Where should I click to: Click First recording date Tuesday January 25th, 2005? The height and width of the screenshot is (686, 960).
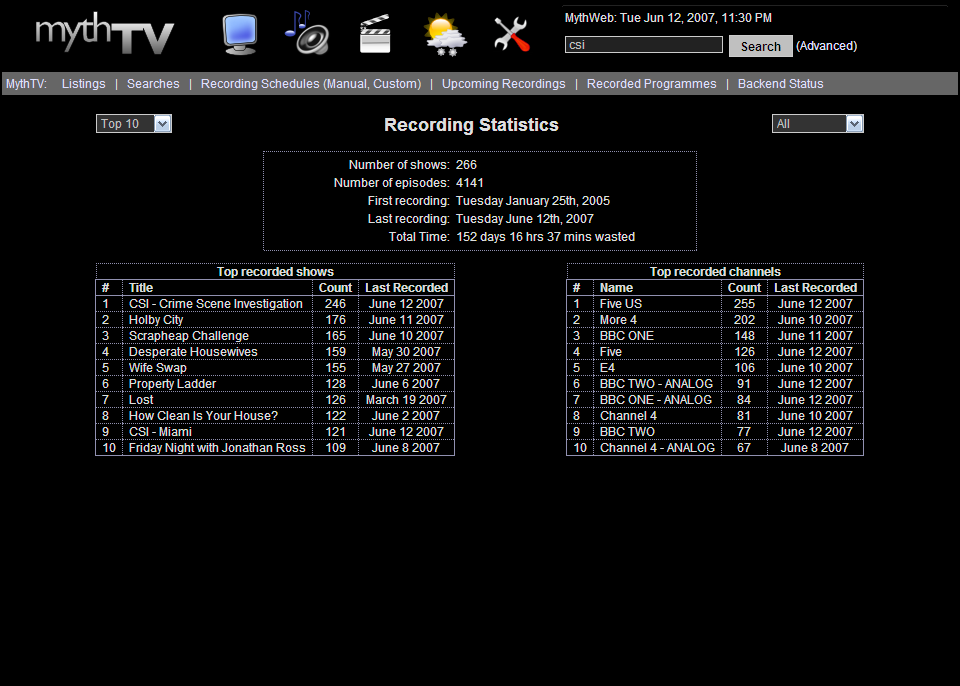[533, 201]
